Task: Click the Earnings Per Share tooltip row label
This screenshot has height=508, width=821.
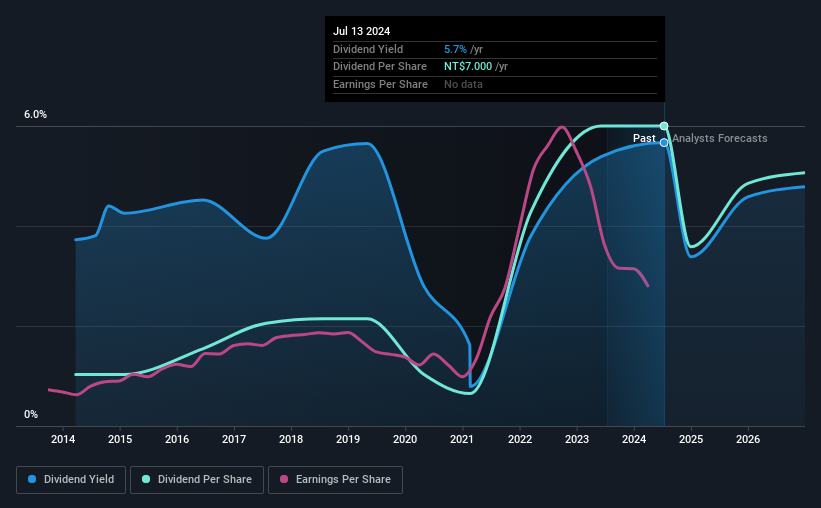Action: pyautogui.click(x=381, y=84)
